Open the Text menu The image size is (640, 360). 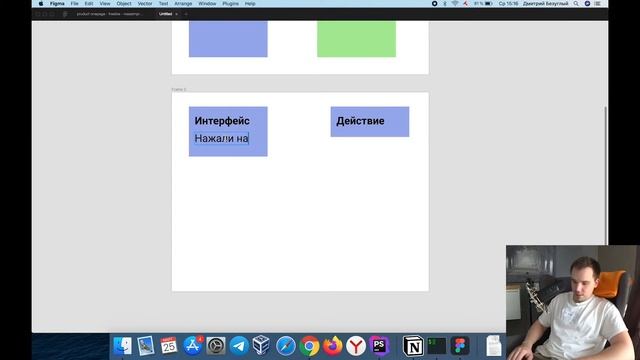[x=163, y=4]
